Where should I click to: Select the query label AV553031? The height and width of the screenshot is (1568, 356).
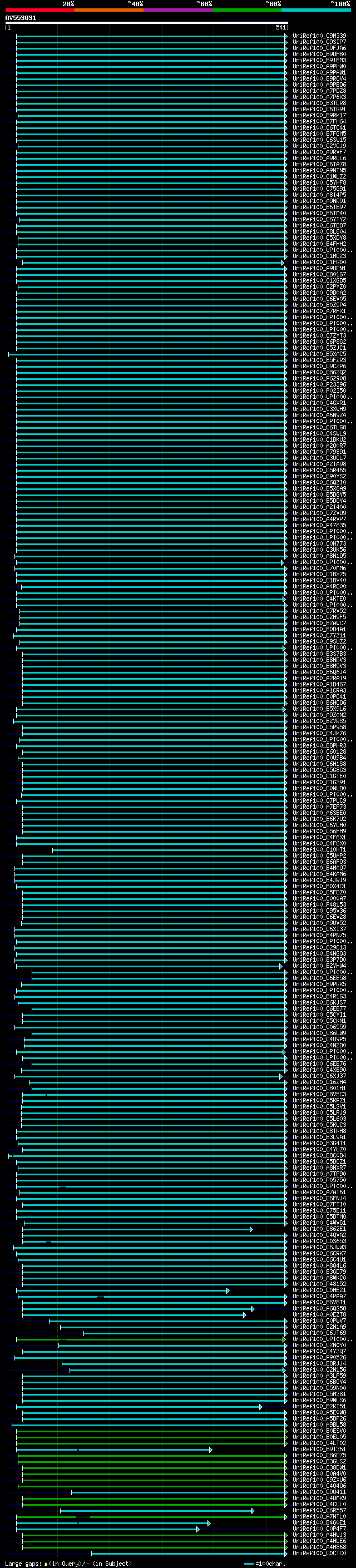click(21, 18)
